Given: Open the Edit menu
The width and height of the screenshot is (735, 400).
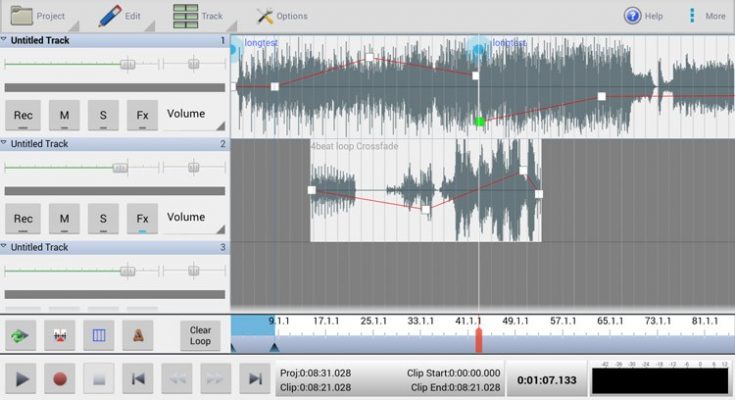Looking at the screenshot, I should [x=120, y=16].
